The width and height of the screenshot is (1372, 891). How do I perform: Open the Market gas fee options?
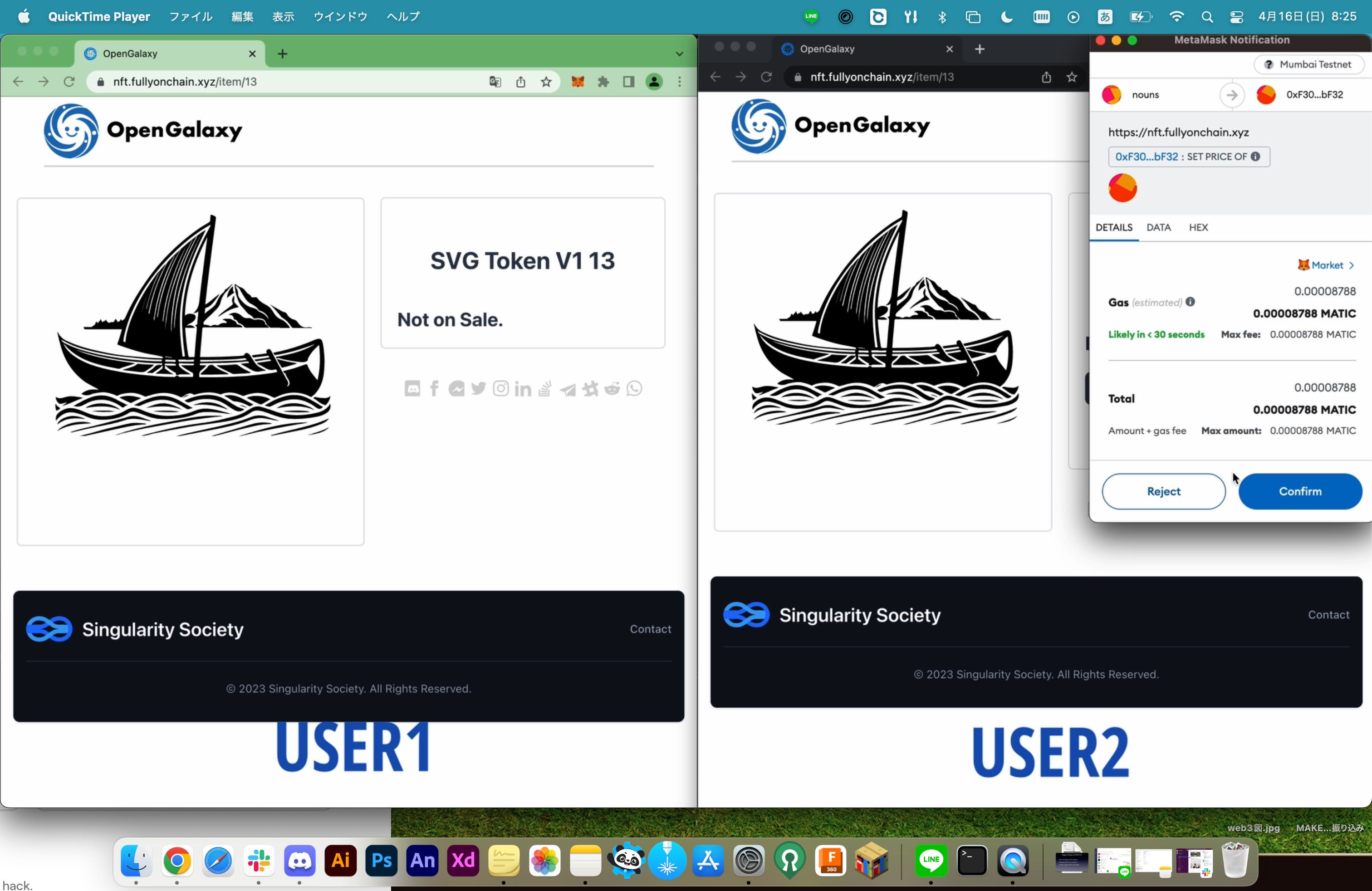(1326, 265)
